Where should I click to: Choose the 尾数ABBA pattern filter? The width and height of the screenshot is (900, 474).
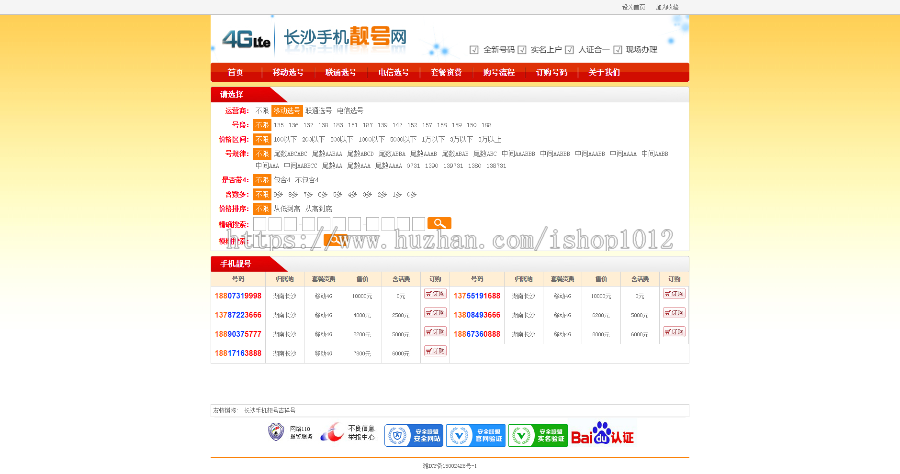[392, 154]
